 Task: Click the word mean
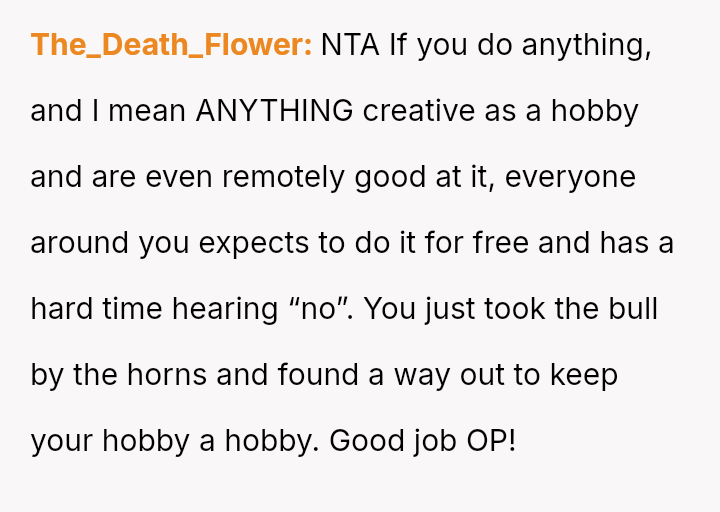(x=147, y=111)
